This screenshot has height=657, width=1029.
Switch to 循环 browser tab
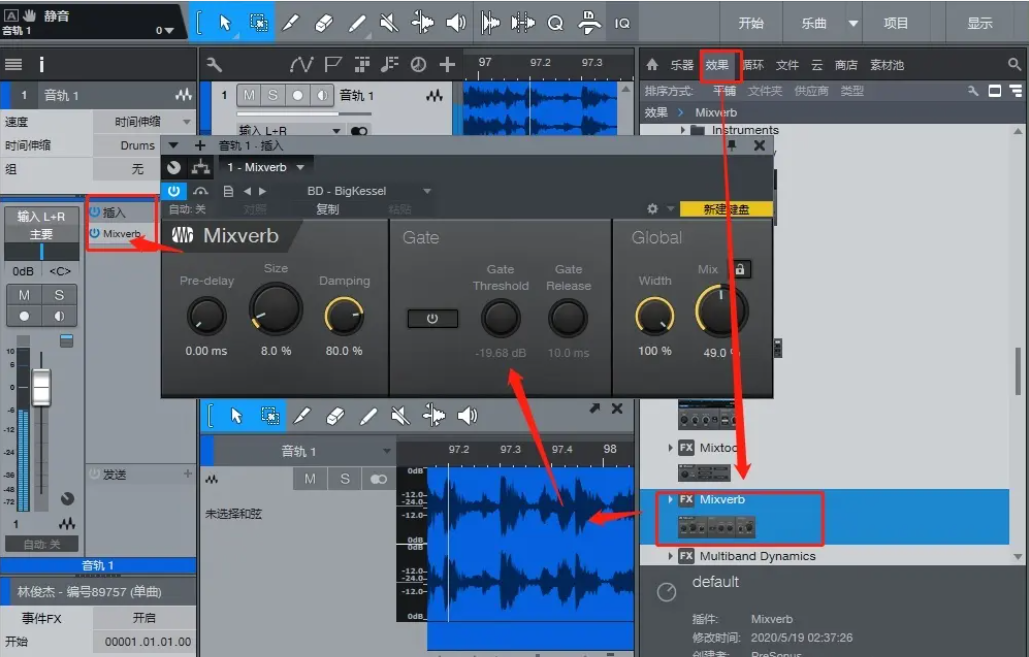tap(753, 64)
